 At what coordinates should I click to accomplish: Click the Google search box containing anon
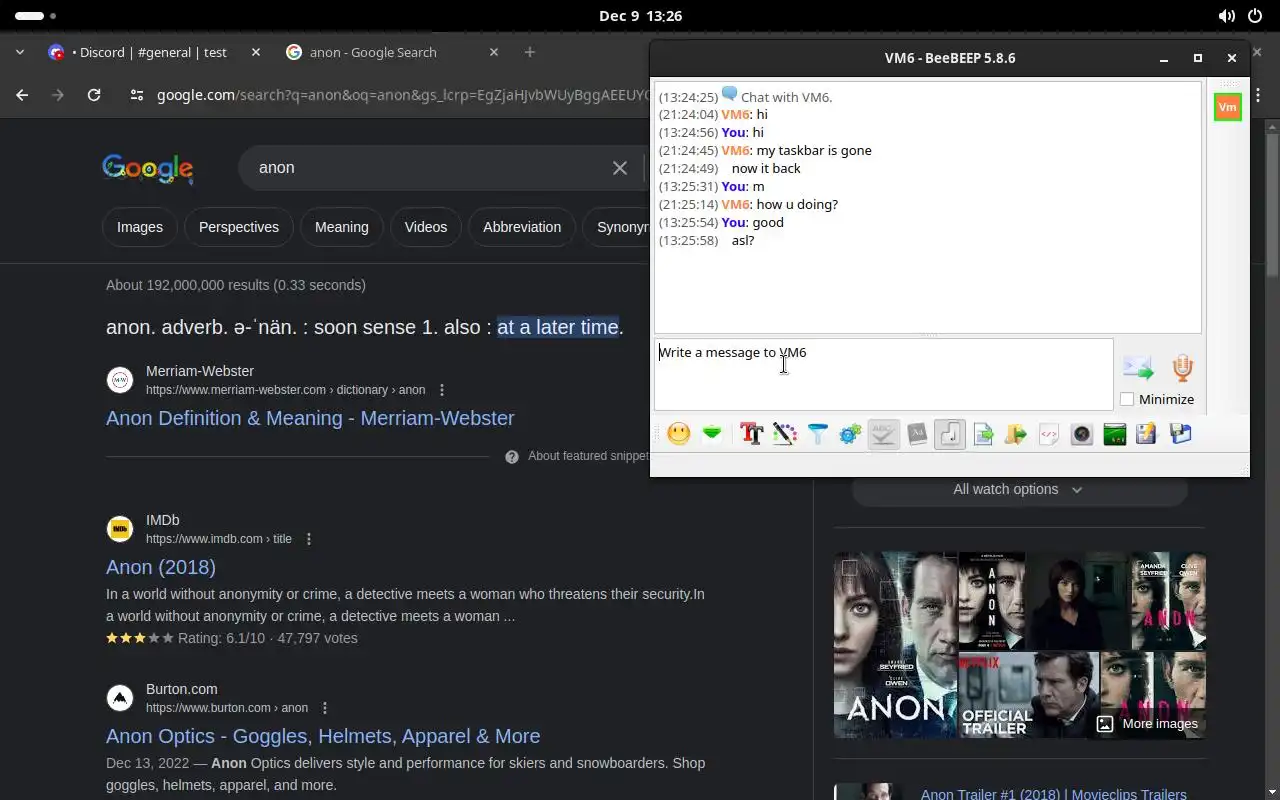[x=430, y=168]
